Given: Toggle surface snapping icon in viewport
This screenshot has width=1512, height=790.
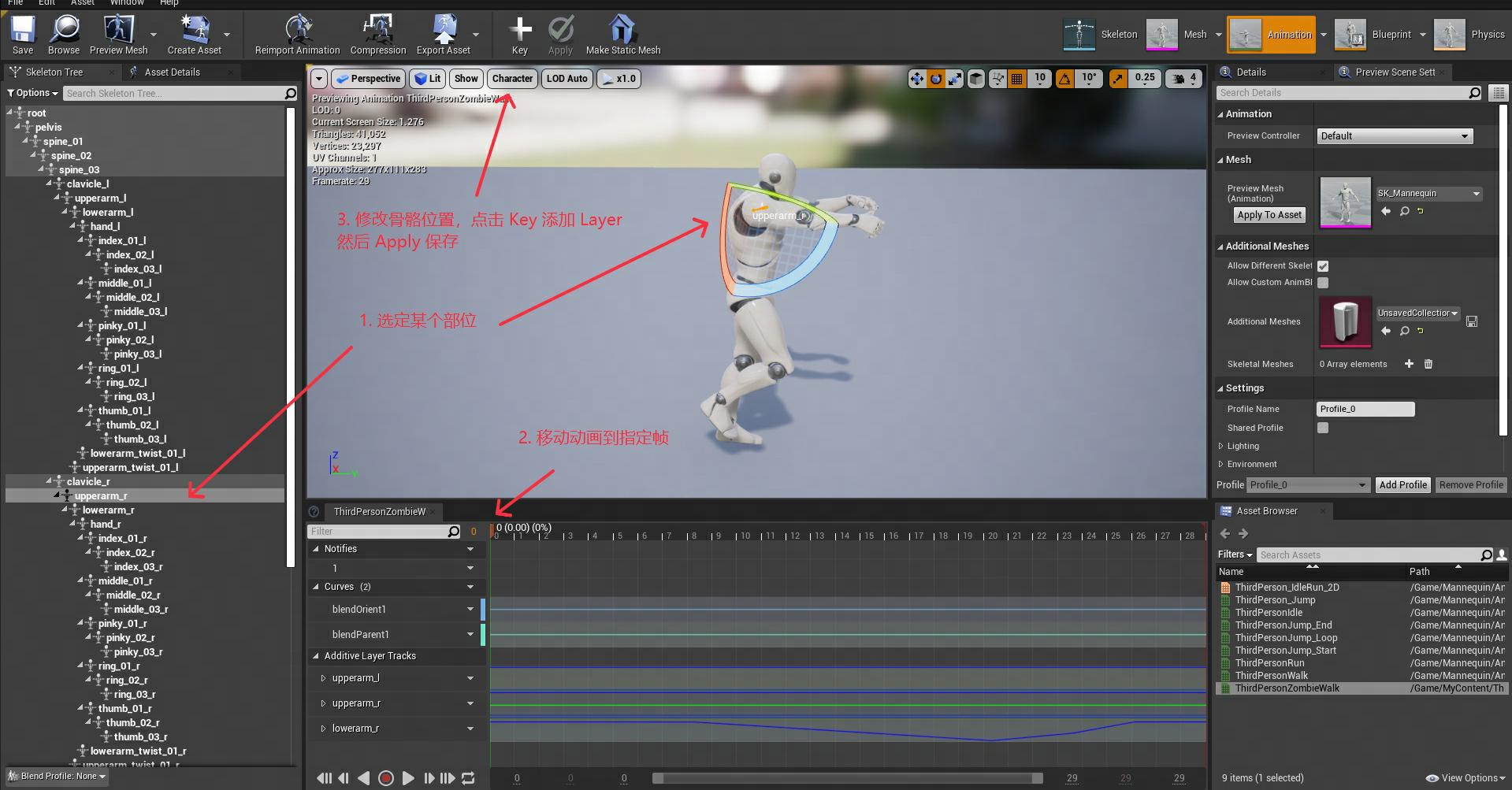Looking at the screenshot, I should tap(997, 79).
